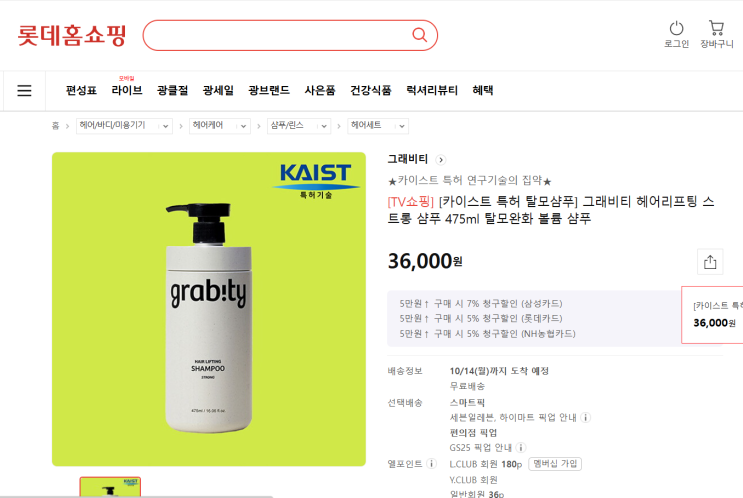
Task: Click the 멤버십 가입 button
Action: tap(555, 463)
